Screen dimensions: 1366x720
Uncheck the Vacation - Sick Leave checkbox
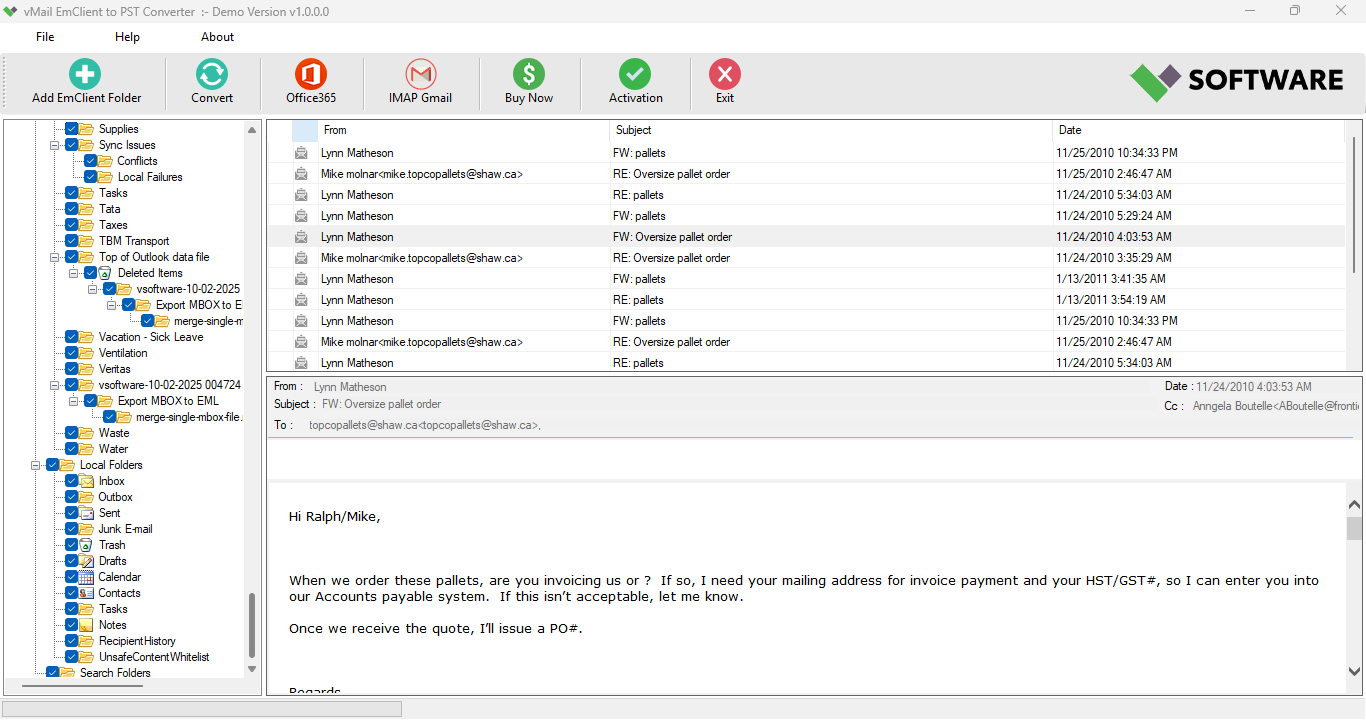(72, 337)
